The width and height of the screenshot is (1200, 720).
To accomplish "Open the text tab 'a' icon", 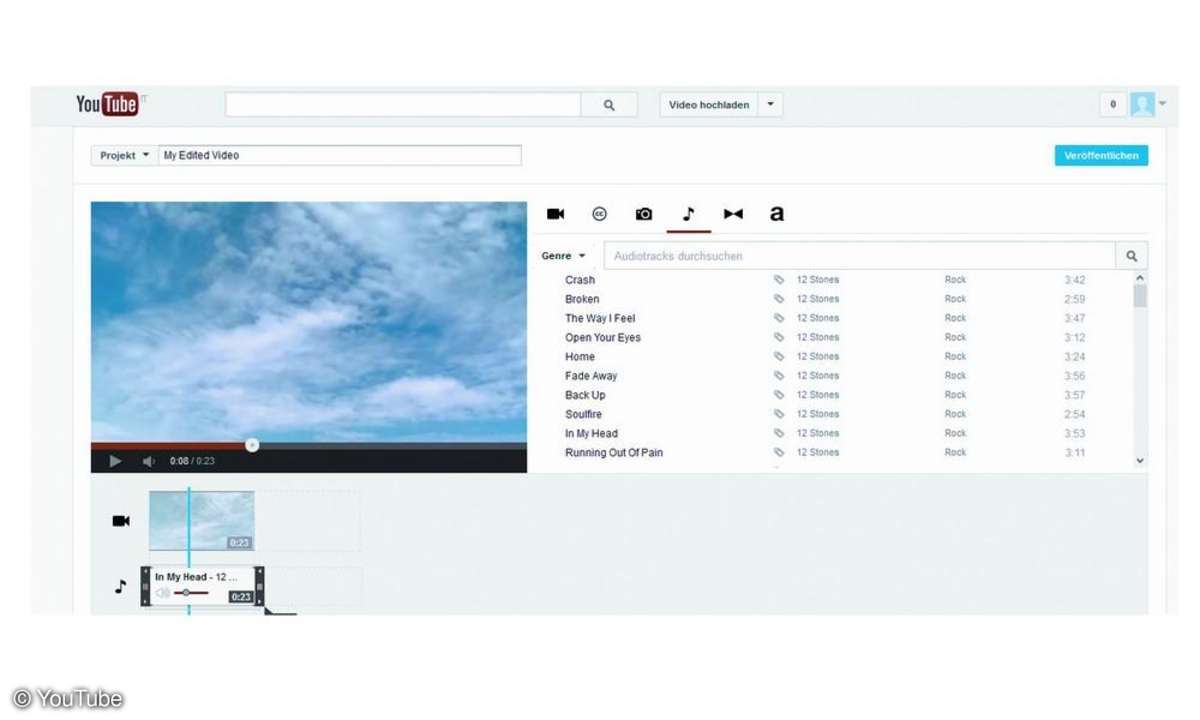I will (777, 214).
